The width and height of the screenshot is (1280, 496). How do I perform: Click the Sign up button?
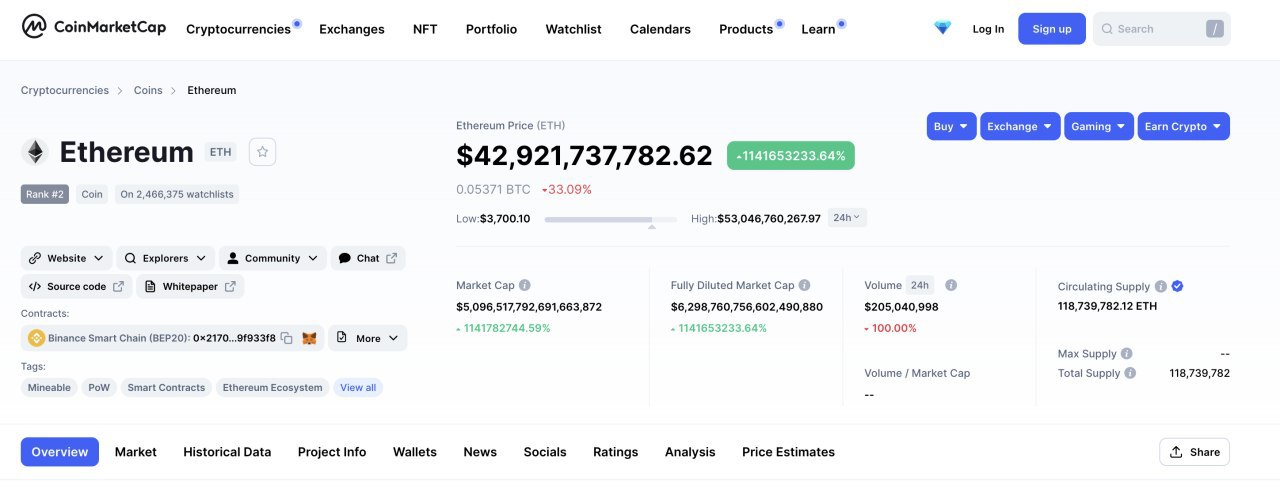coord(1052,29)
